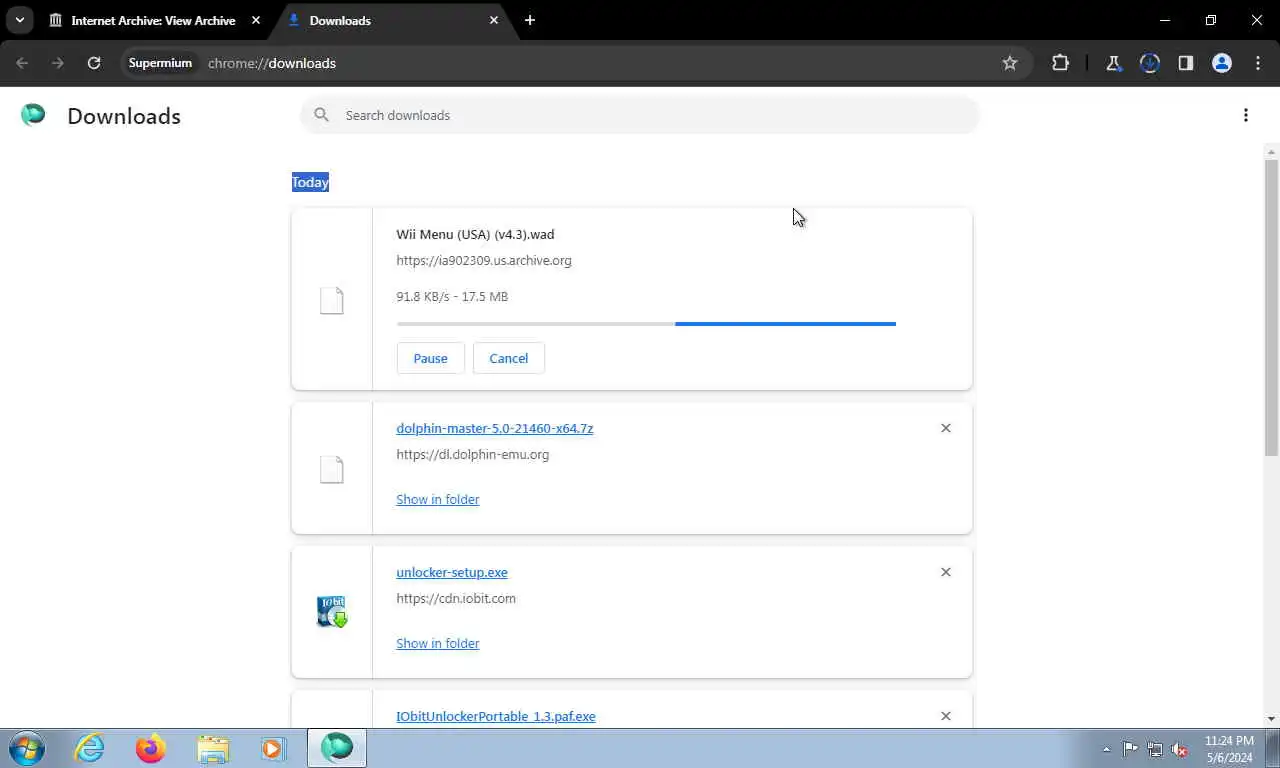1280x768 pixels.
Task: Go forward to next page
Action: click(58, 63)
